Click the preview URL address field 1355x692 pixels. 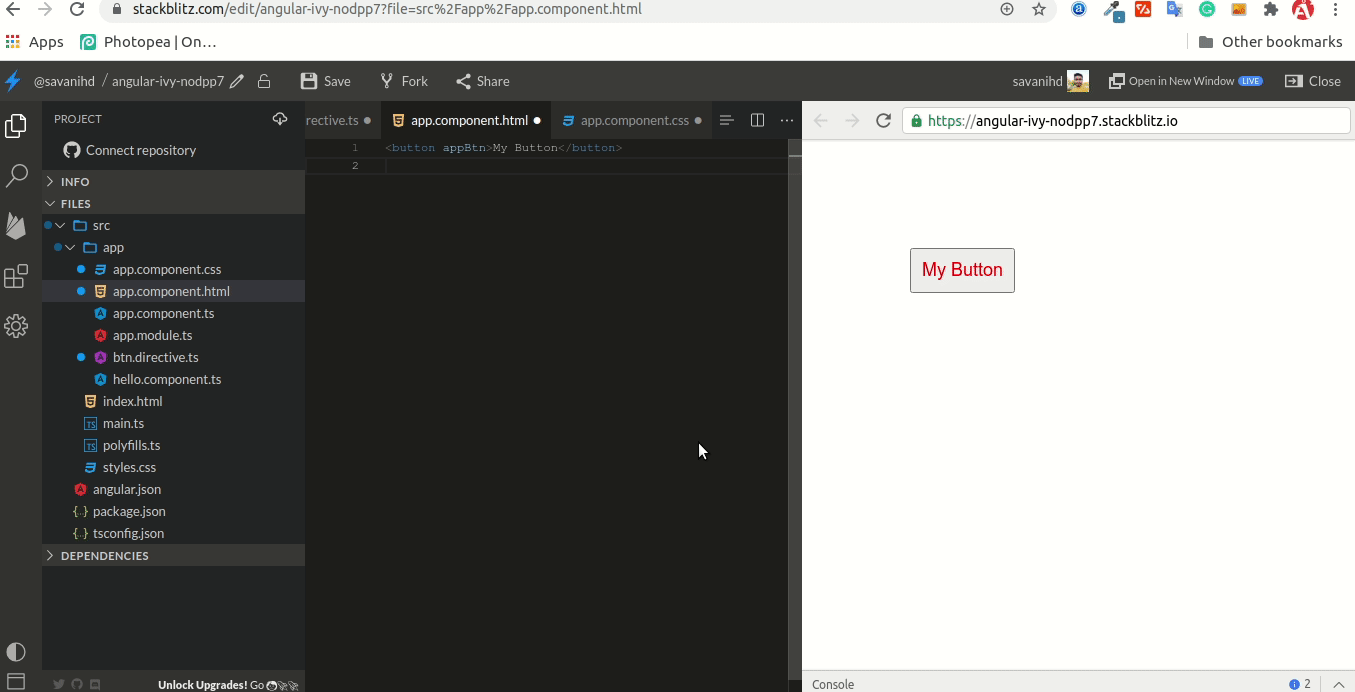tap(1130, 121)
